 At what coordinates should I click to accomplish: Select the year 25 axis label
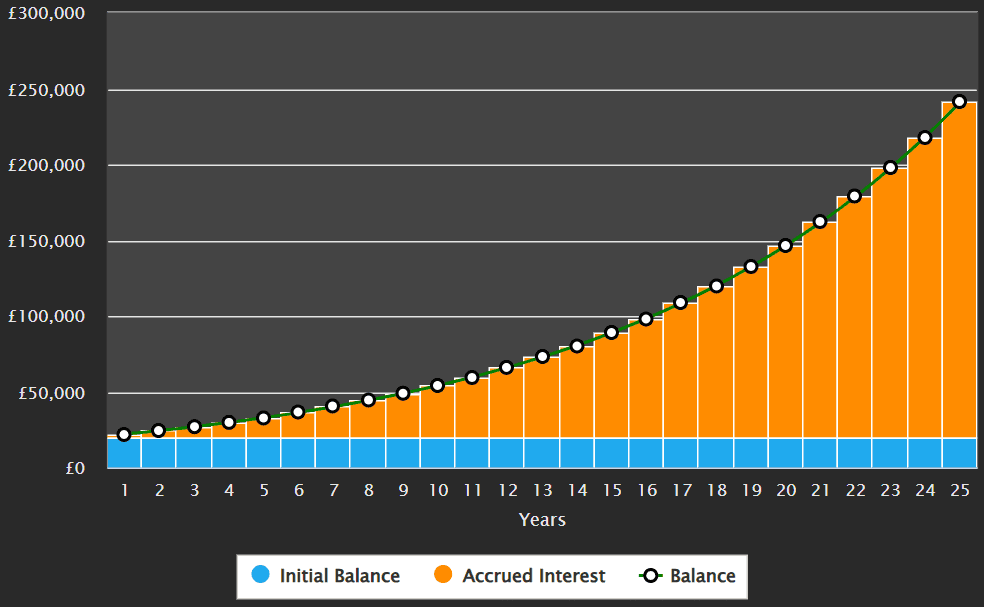coord(959,491)
